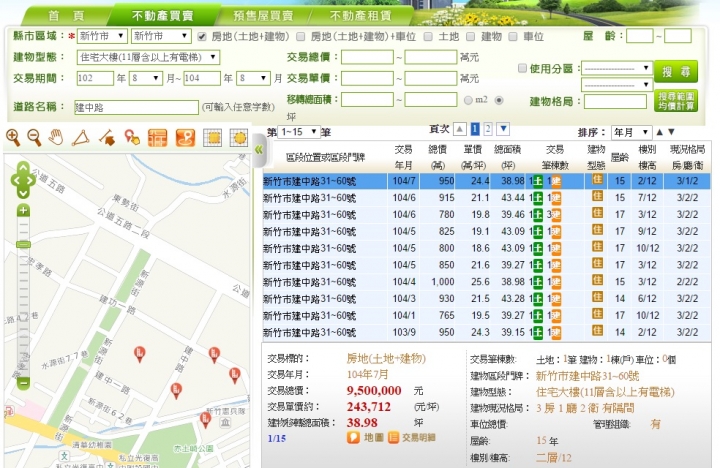Click the green 搜尋 search button

[676, 71]
